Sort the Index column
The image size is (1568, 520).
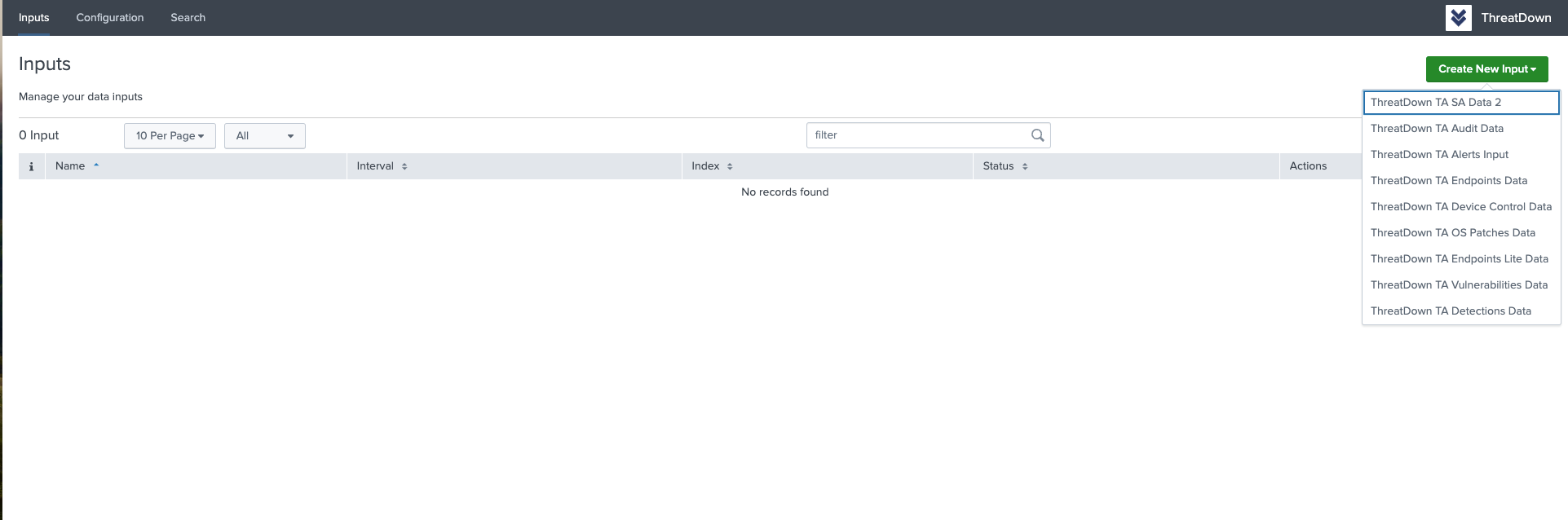[730, 166]
